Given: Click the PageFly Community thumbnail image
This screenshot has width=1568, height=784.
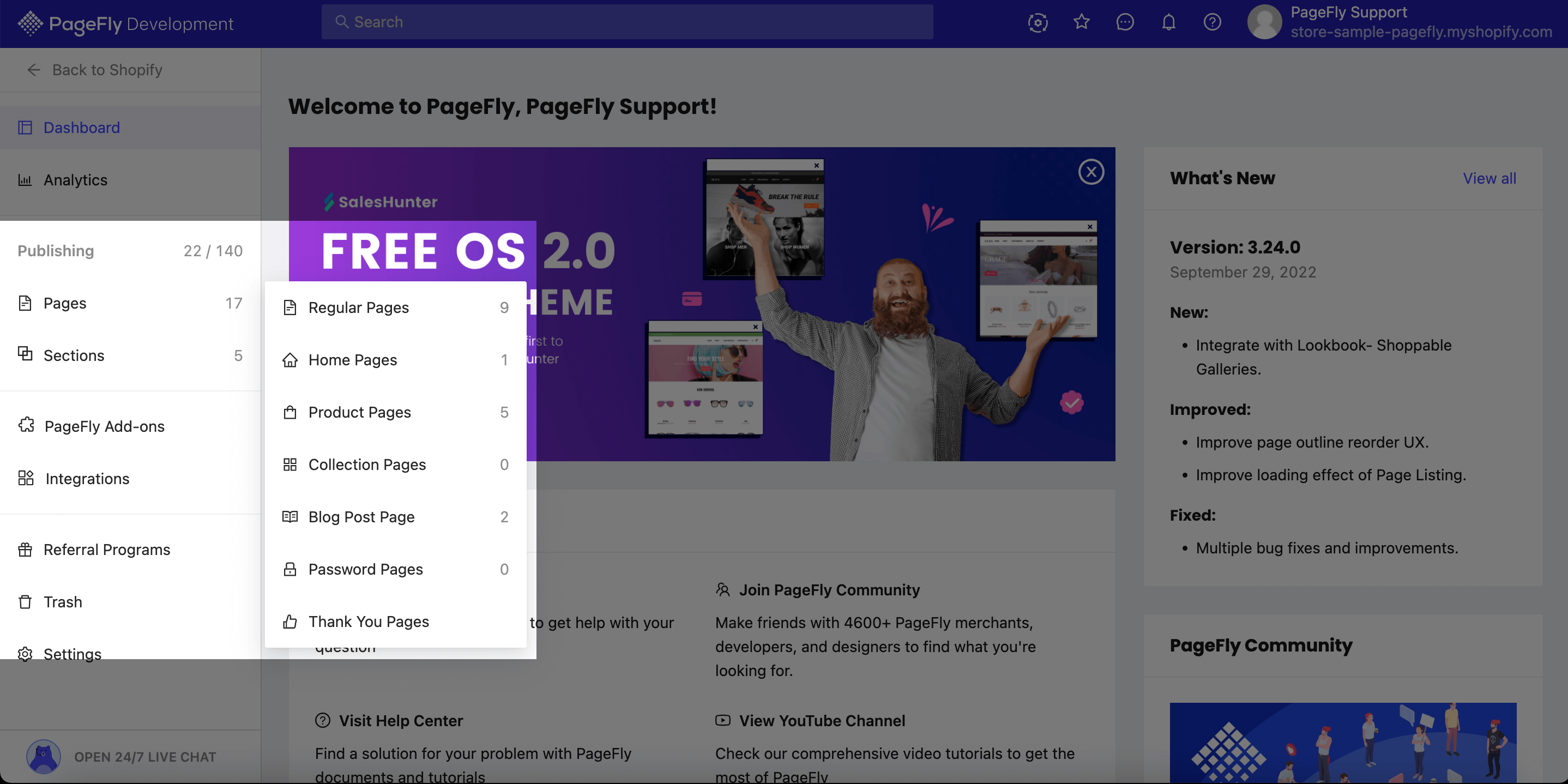Looking at the screenshot, I should pyautogui.click(x=1343, y=743).
